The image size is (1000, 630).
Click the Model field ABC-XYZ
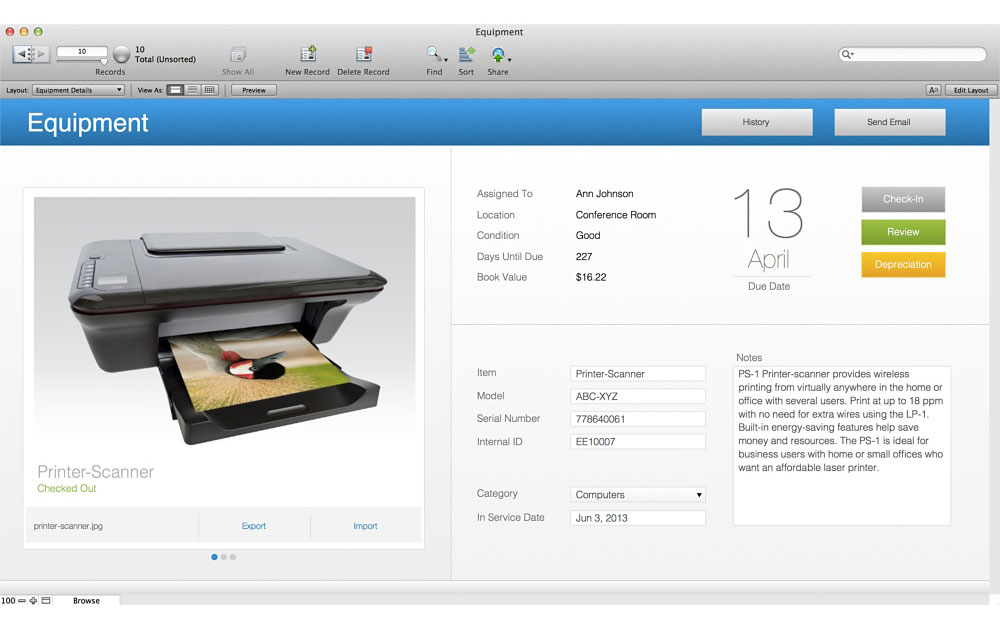tap(638, 397)
